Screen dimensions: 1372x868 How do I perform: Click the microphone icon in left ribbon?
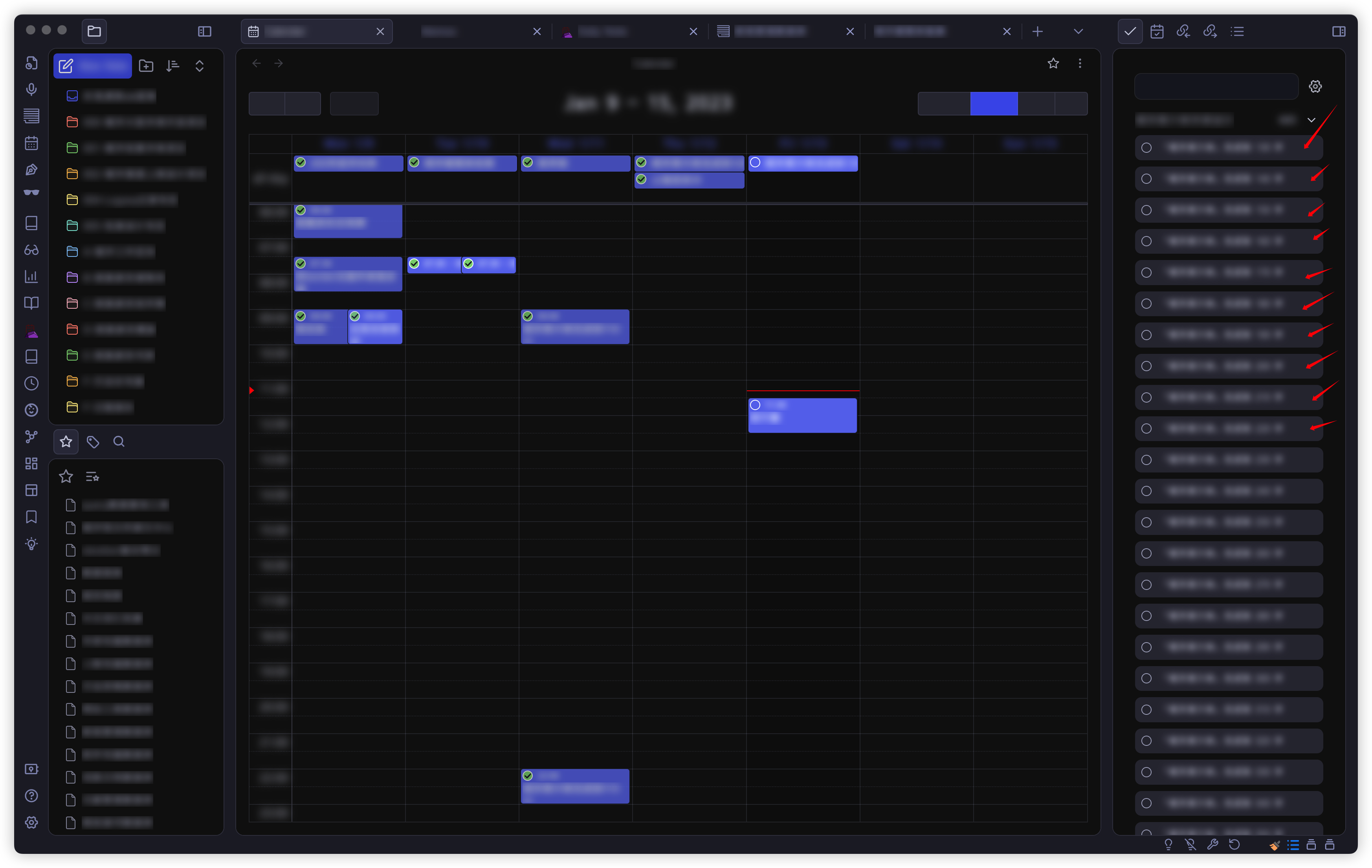tap(31, 90)
